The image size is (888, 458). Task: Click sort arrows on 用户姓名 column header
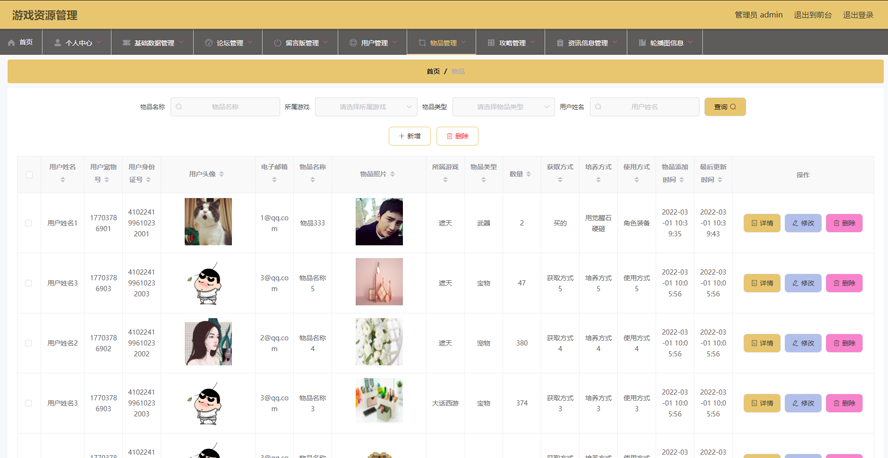click(63, 179)
